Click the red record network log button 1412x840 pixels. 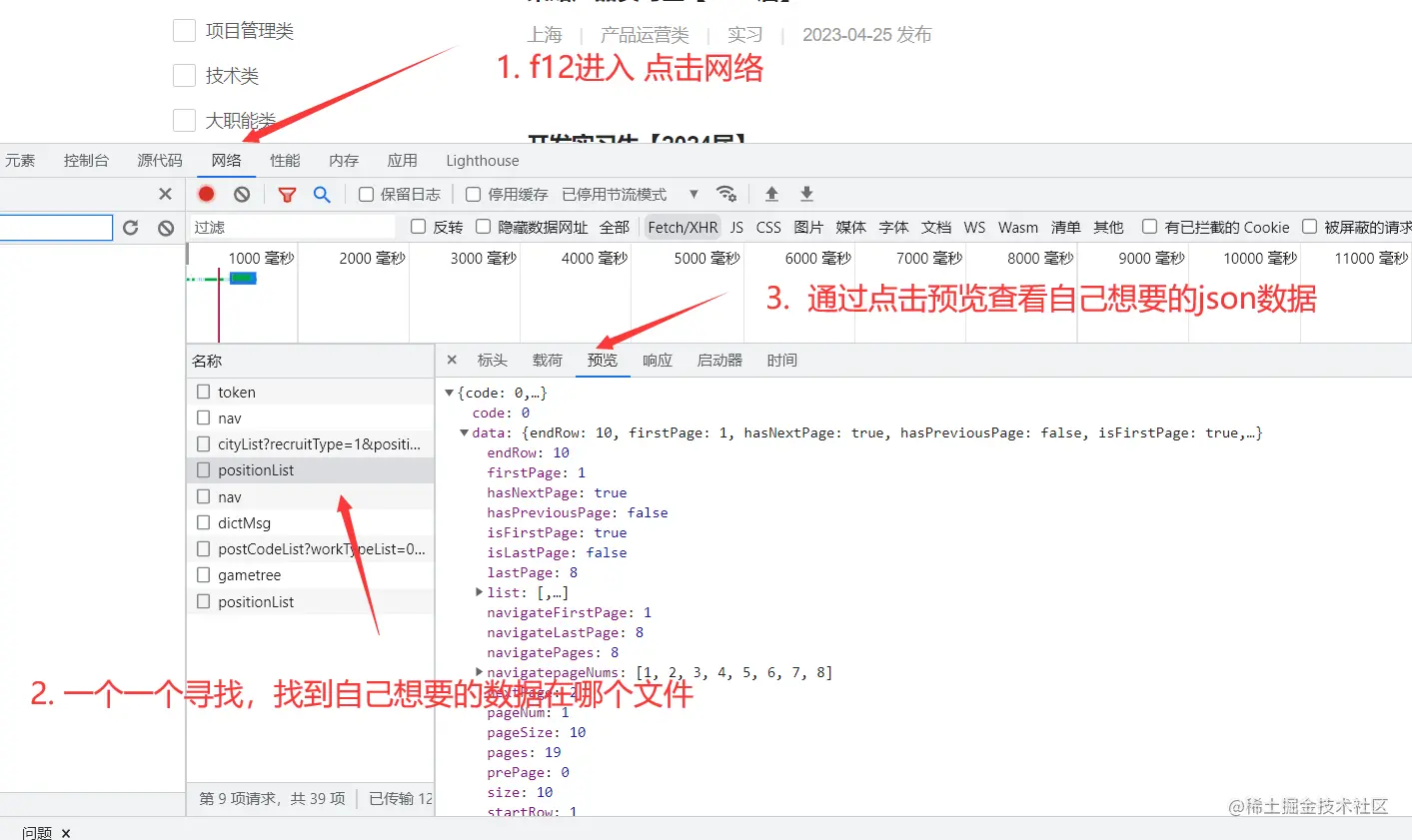tap(207, 194)
